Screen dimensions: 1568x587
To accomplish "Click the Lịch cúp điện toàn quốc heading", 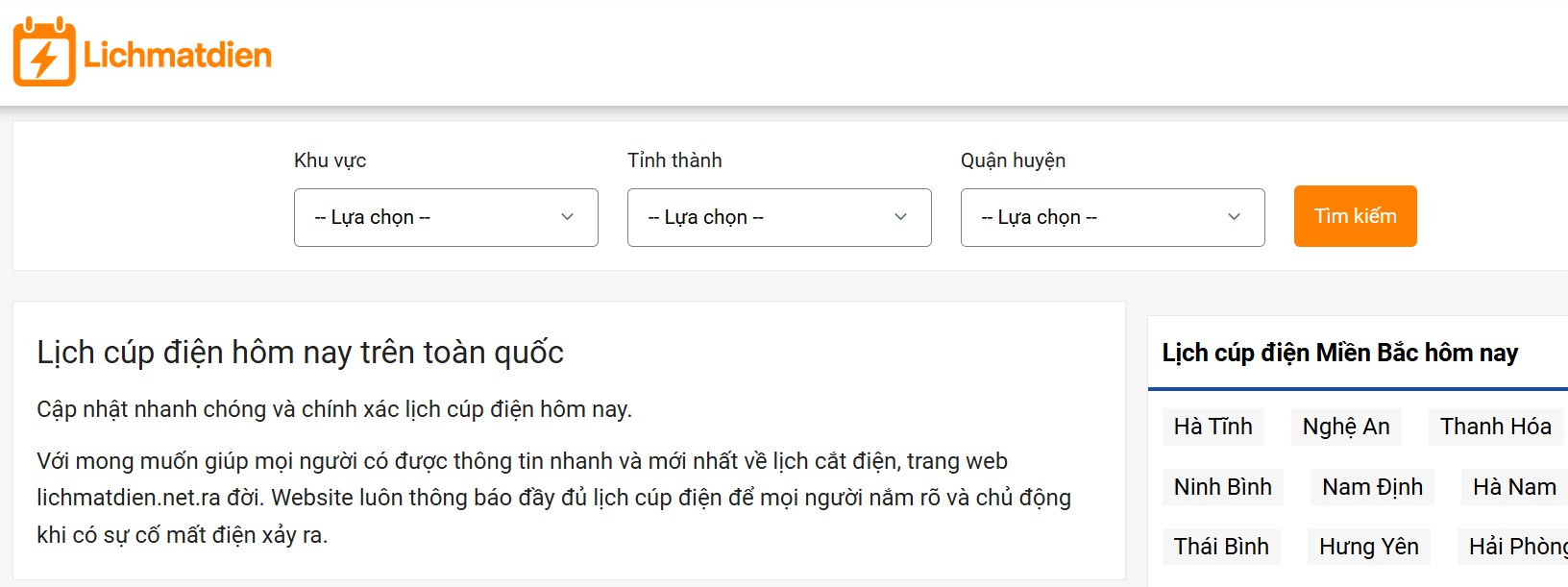I will coord(300,353).
